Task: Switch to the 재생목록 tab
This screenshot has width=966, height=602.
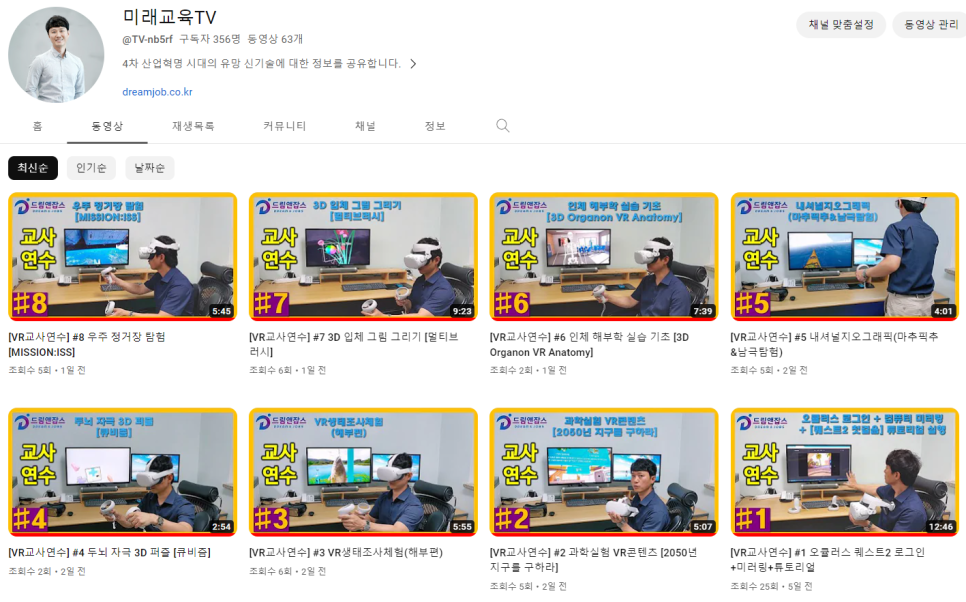Action: [x=193, y=126]
